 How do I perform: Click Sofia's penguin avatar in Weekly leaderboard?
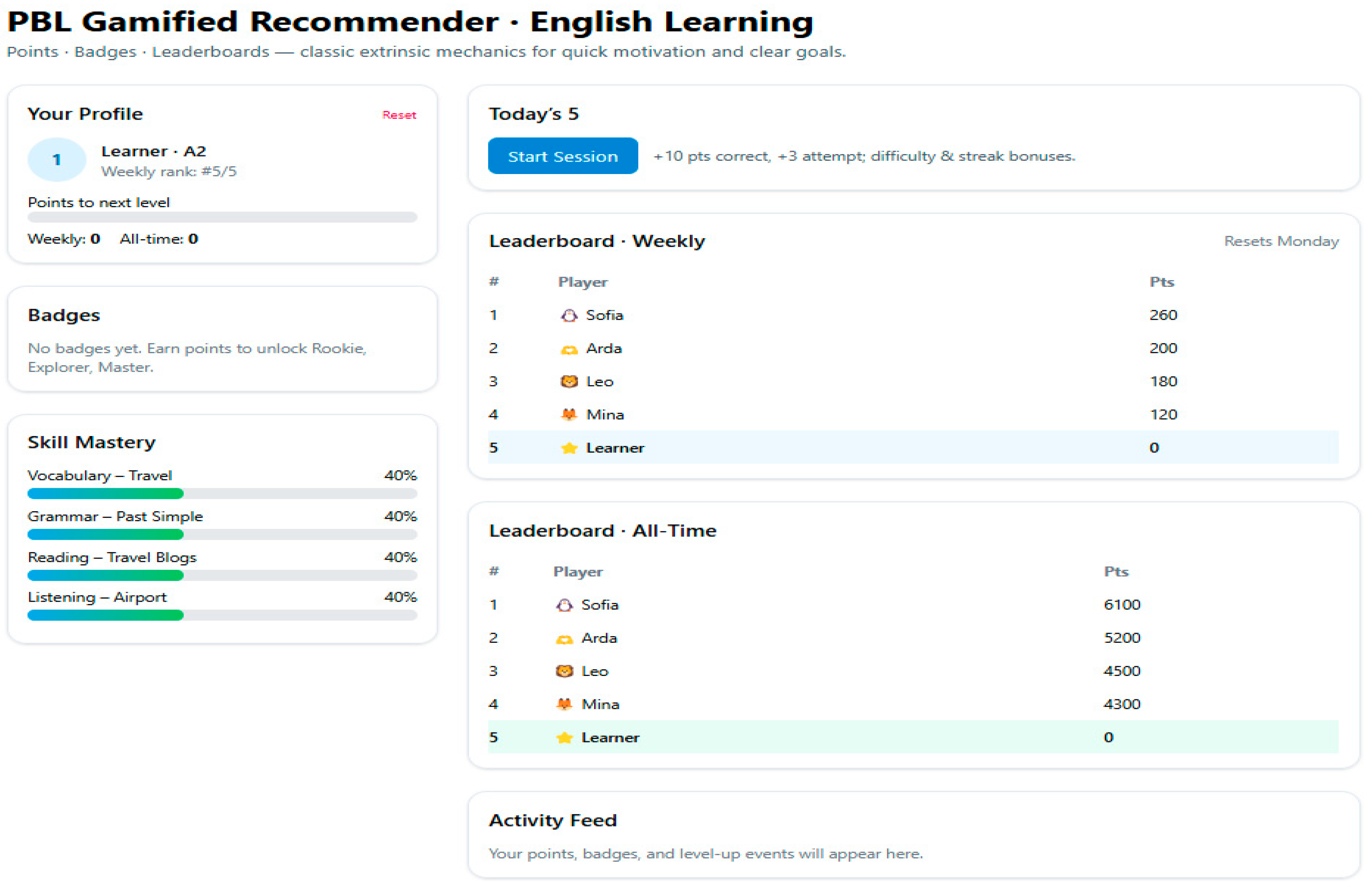pos(569,315)
